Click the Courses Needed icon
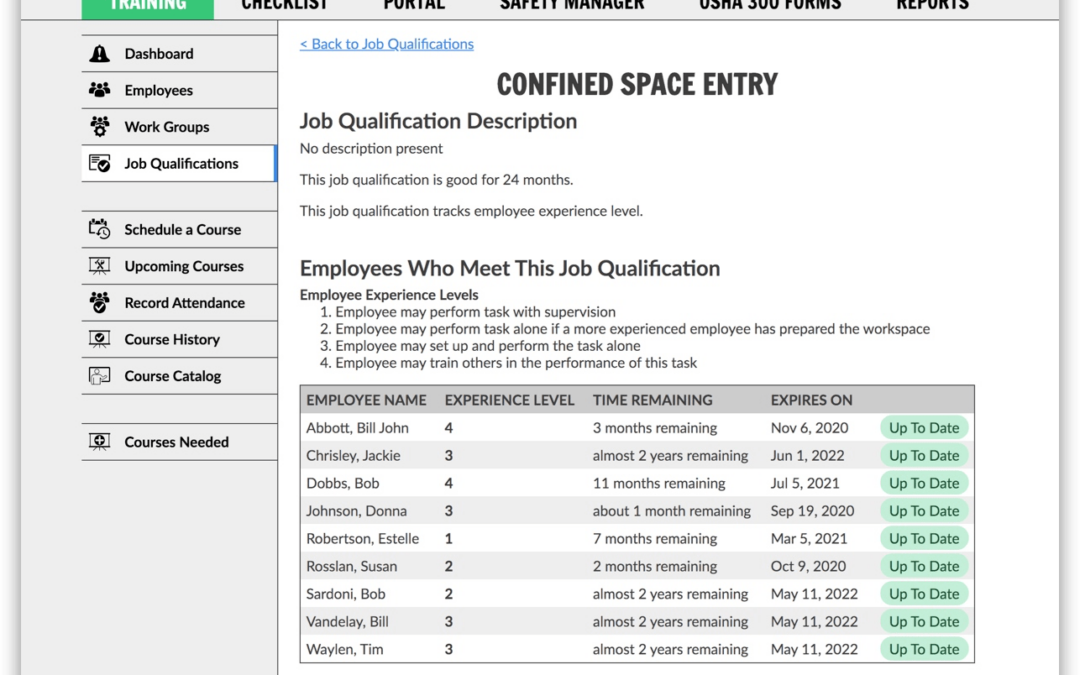 (99, 442)
